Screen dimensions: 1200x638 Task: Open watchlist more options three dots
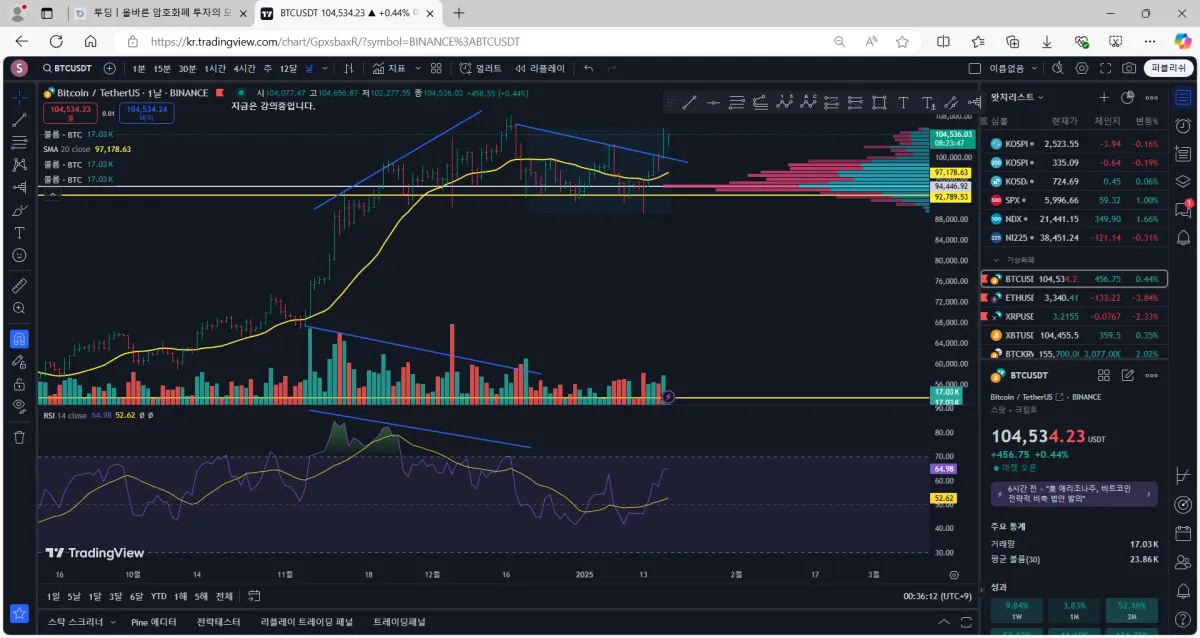(1152, 97)
